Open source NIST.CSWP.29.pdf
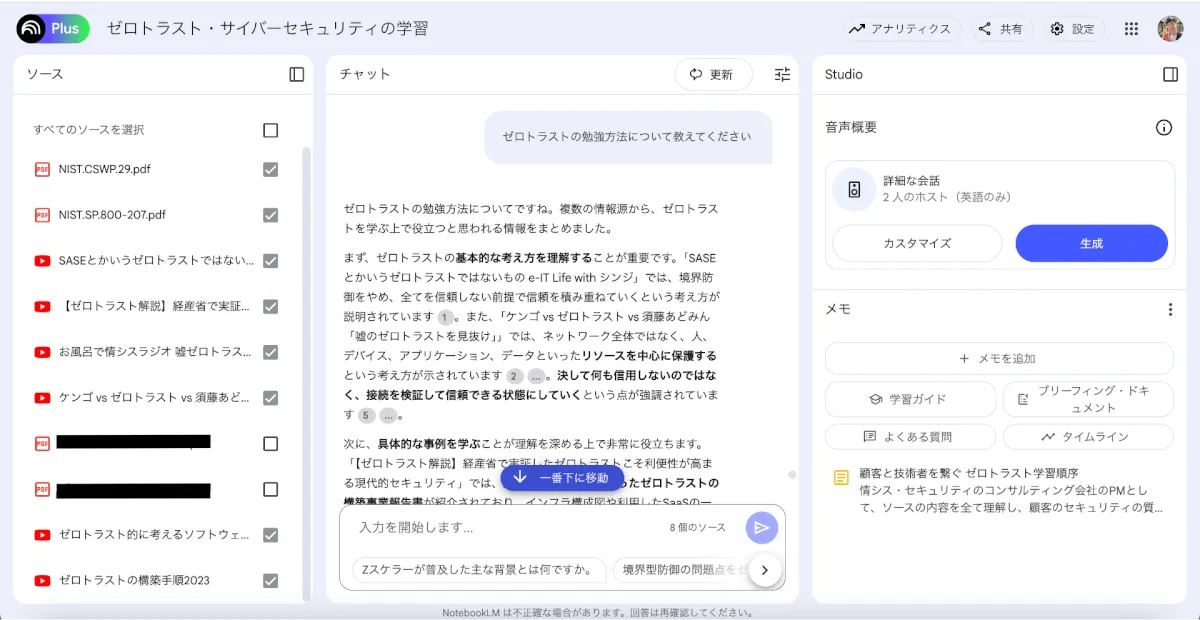 105,169
